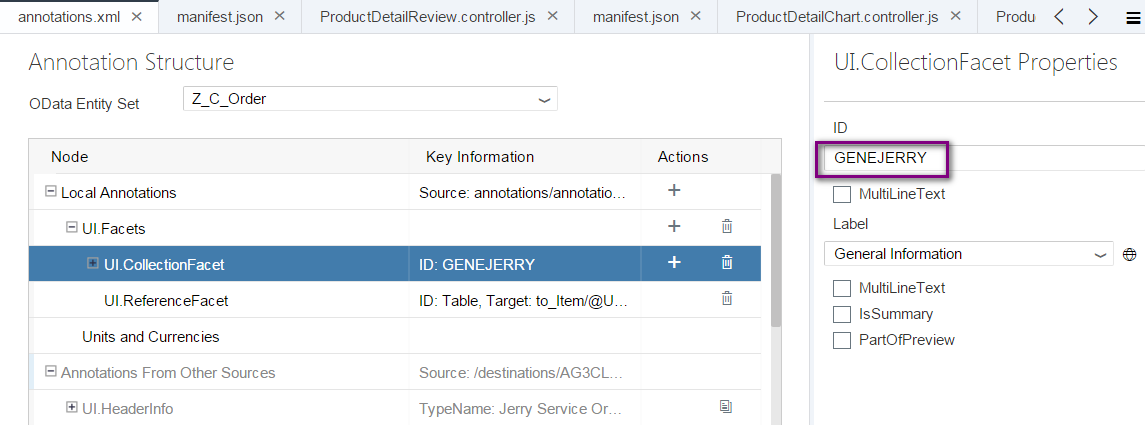Select the Units and Currencies row

(x=394, y=336)
